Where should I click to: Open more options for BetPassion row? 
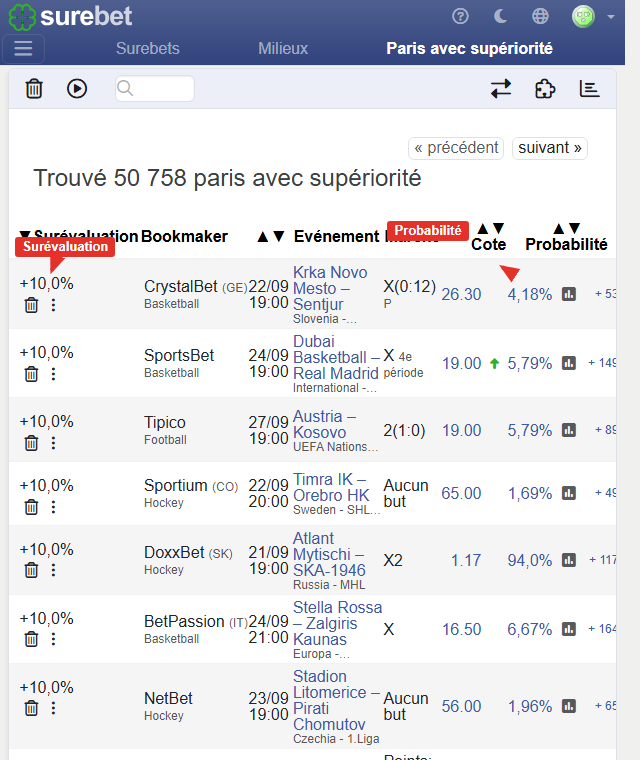pos(53,639)
